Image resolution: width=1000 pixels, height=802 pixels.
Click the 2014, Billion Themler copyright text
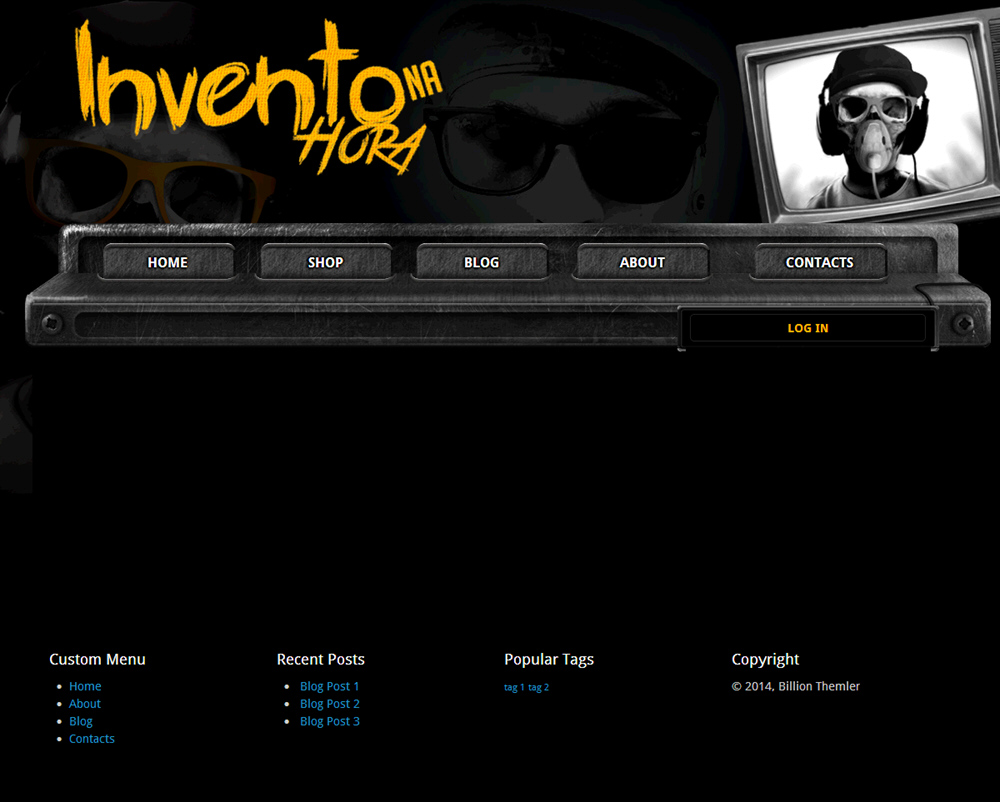tap(795, 686)
